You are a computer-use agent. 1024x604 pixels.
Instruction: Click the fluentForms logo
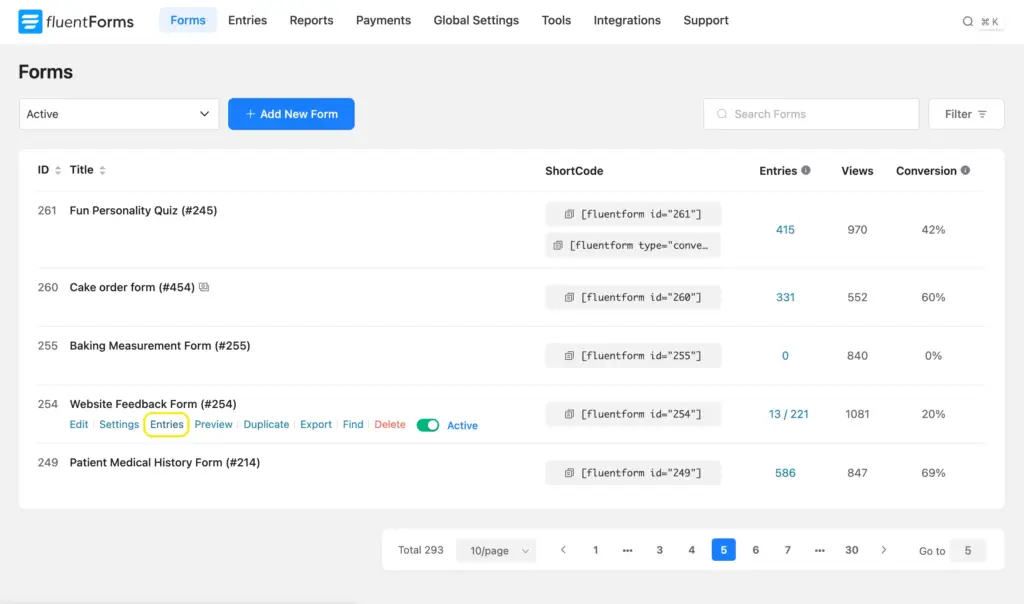[x=76, y=22]
